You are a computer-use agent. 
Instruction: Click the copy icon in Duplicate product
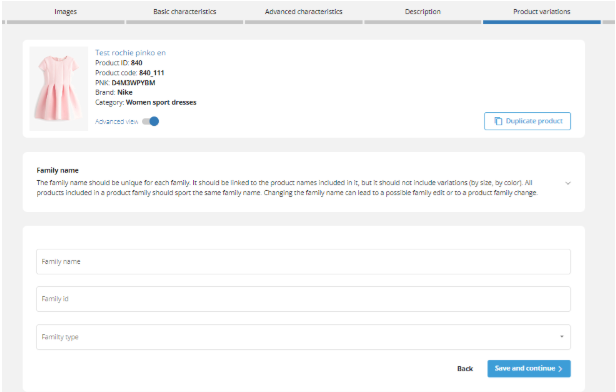(498, 121)
